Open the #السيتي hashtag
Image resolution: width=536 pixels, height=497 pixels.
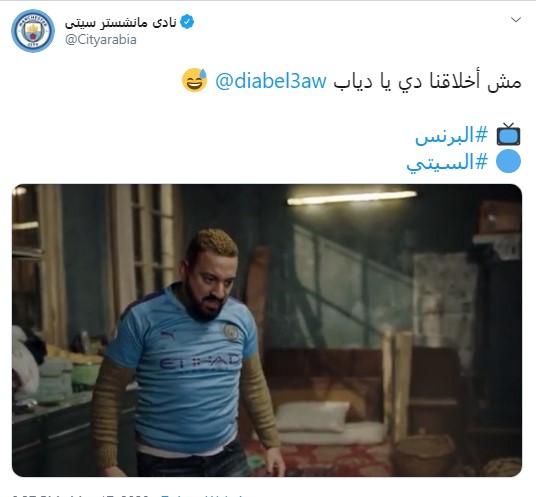[x=447, y=162]
